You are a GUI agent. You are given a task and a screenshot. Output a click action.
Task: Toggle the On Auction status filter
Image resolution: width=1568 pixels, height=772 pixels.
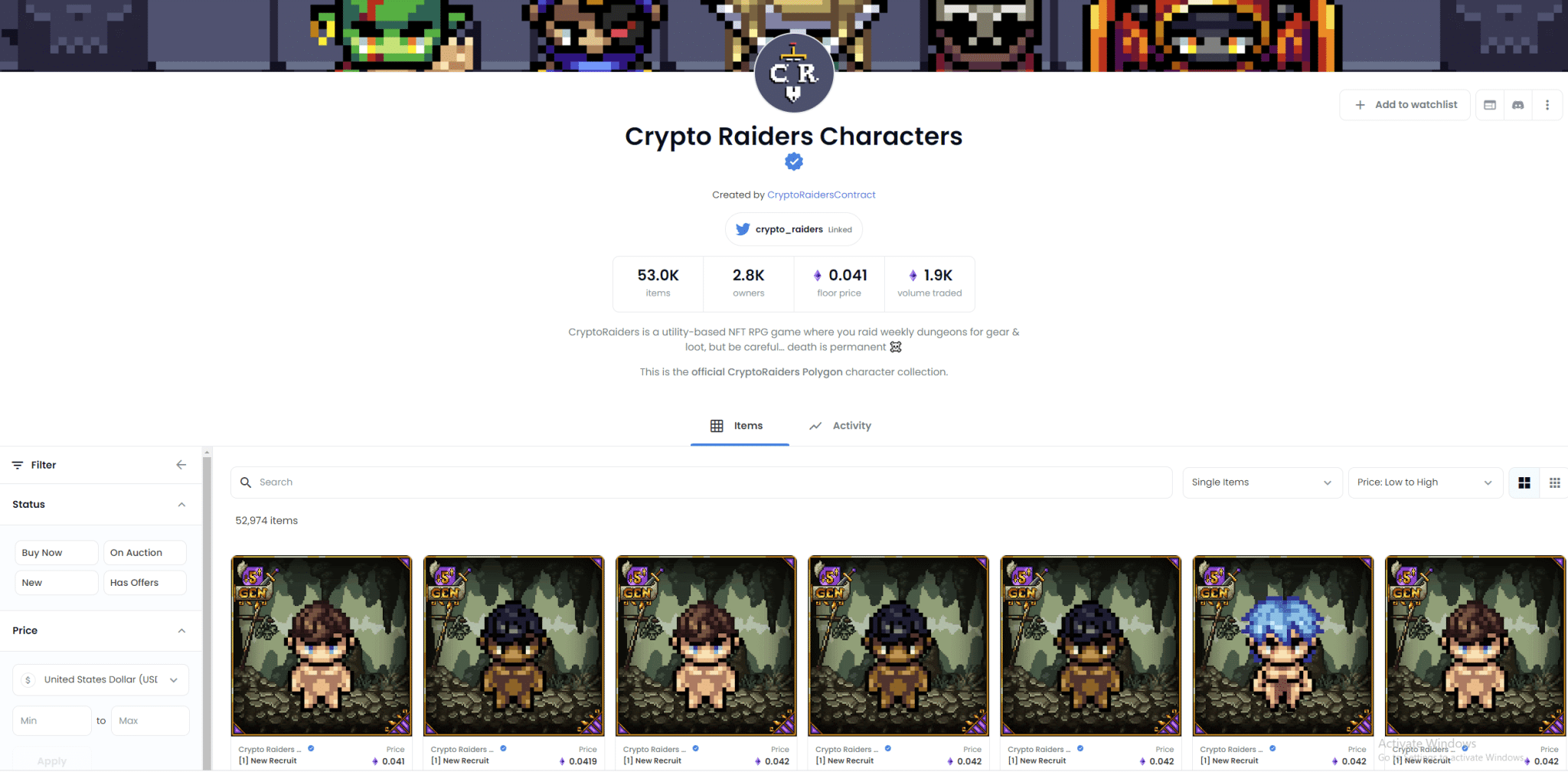[145, 552]
